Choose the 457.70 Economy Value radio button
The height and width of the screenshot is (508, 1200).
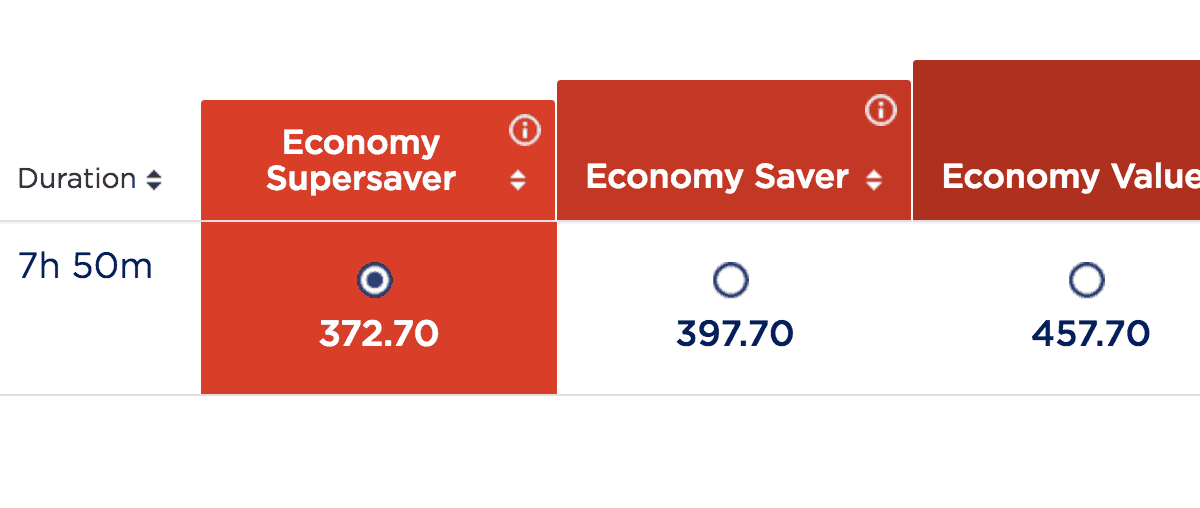pyautogui.click(x=1087, y=281)
